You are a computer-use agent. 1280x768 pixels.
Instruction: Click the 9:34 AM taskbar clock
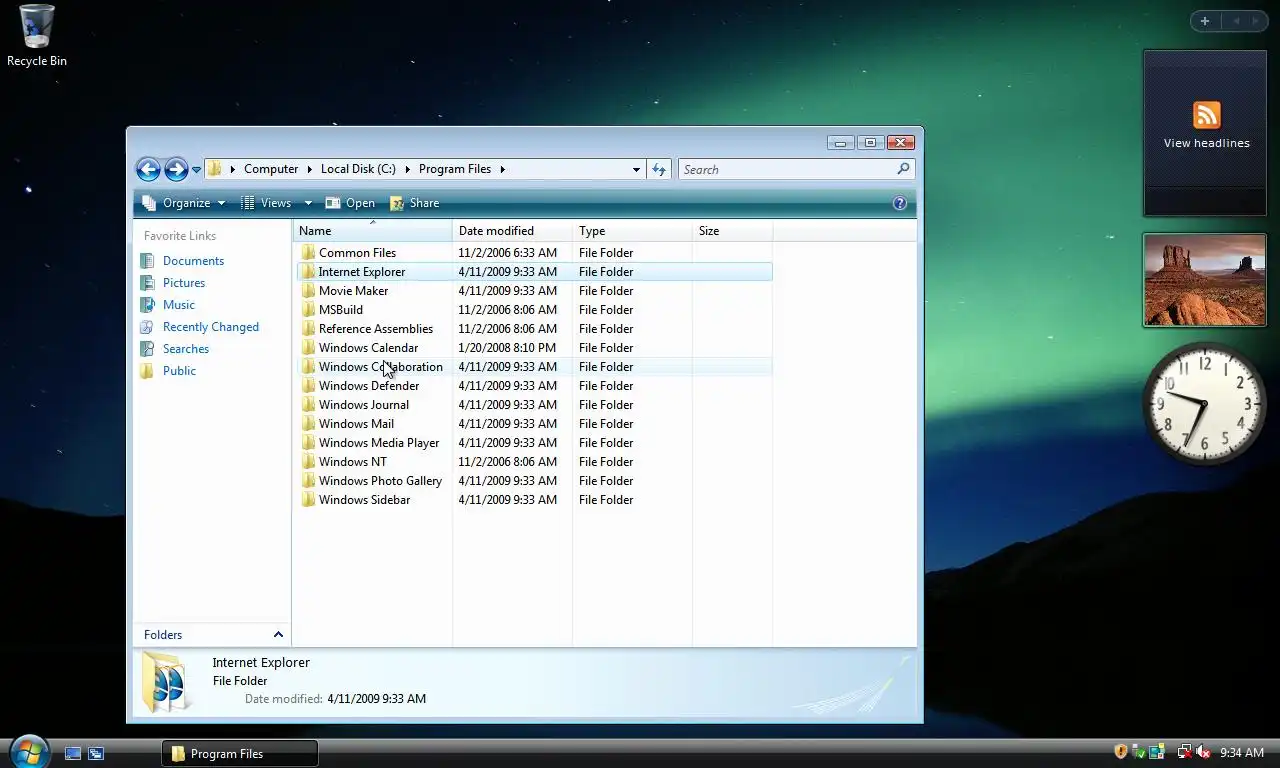[1242, 753]
